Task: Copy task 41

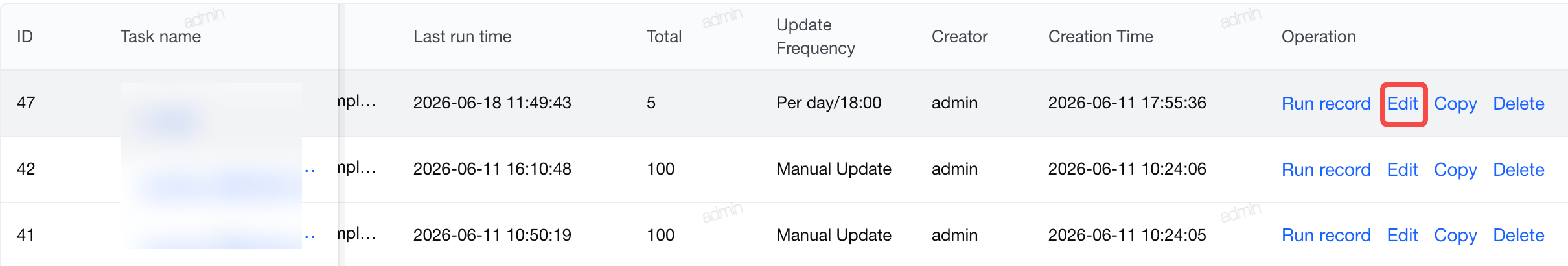Action: 1455,236
